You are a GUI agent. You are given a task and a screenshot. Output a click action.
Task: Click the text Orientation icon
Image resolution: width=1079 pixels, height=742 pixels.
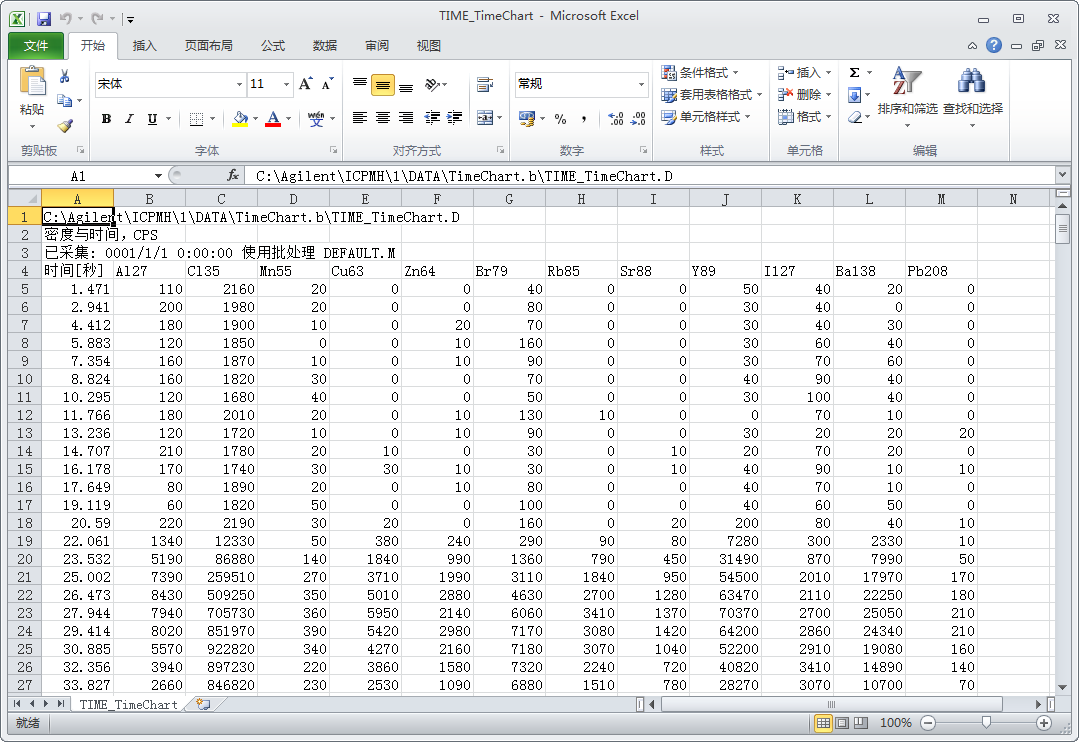coord(432,84)
